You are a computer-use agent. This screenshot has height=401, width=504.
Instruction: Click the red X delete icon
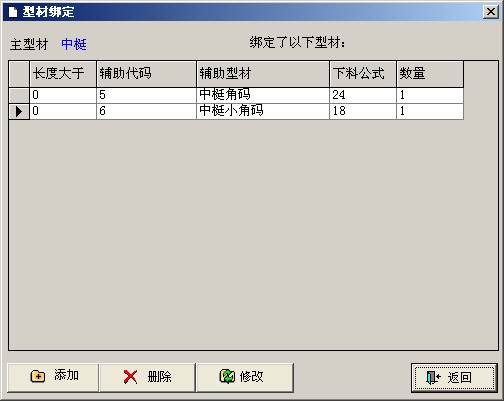point(130,377)
